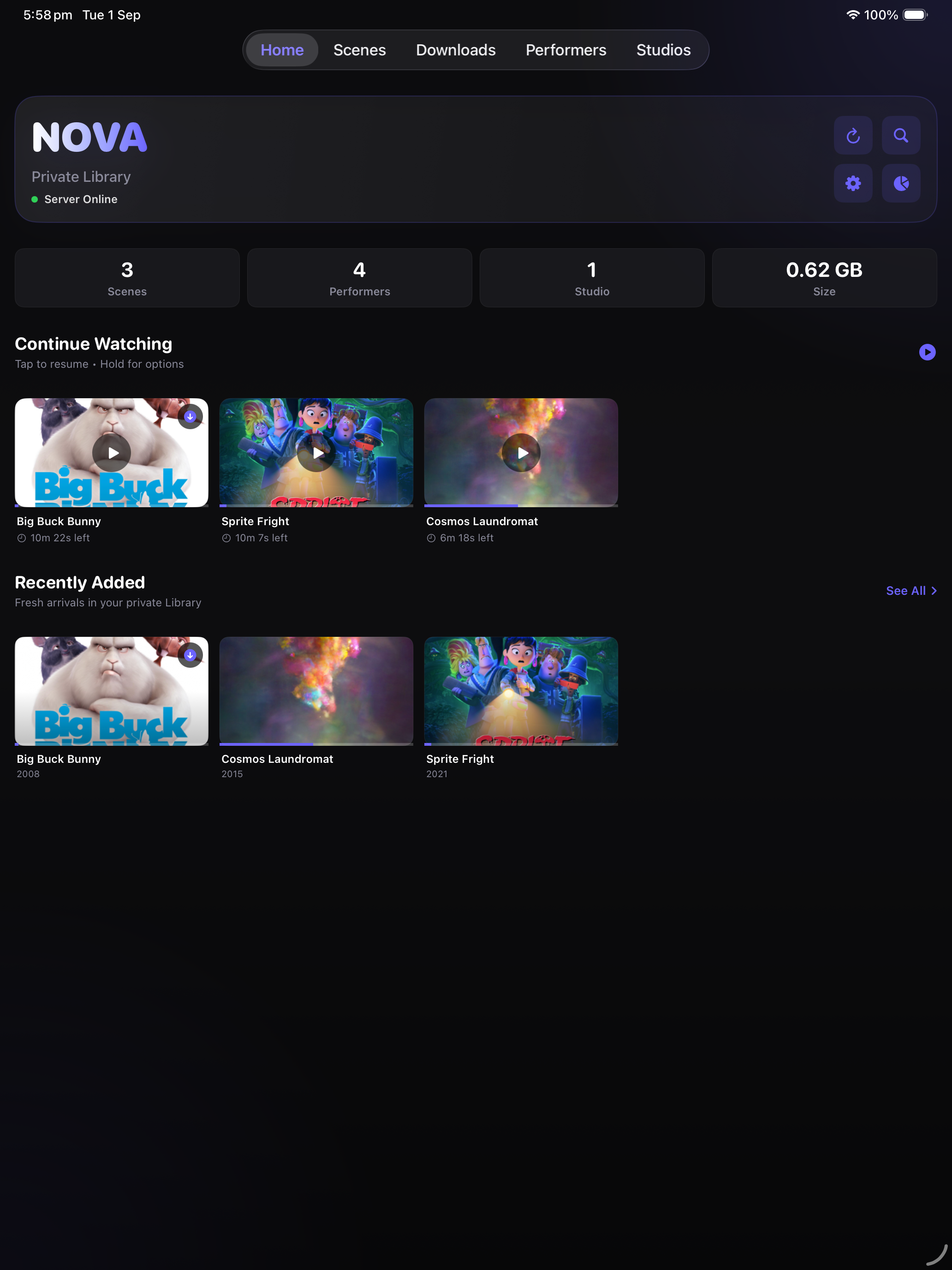The image size is (952, 1270).
Task: Go to the Downloads tab
Action: 456,50
